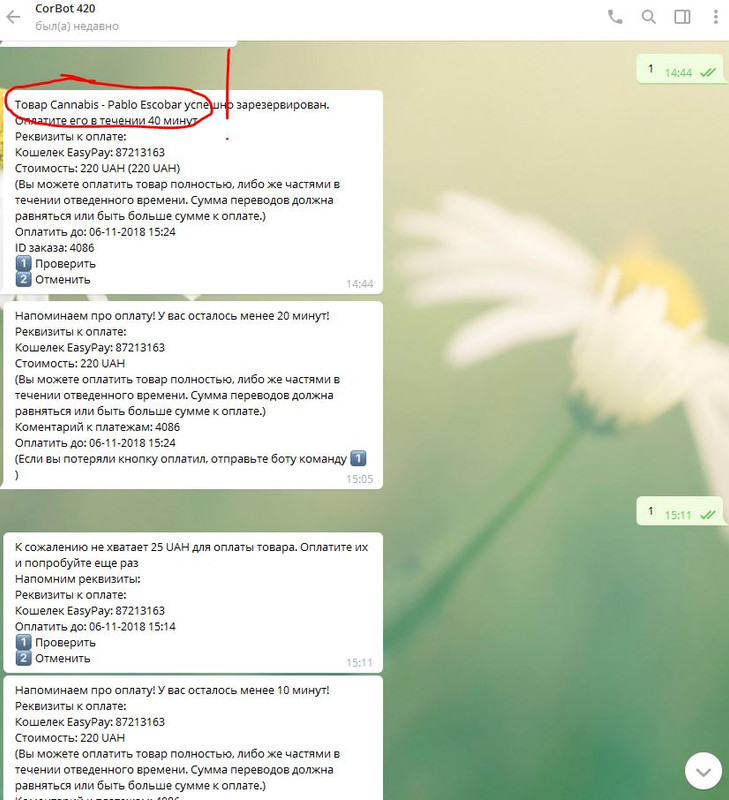Viewport: 729px width, 800px height.
Task: Jump to latest messages with down chevron button
Action: tap(703, 771)
